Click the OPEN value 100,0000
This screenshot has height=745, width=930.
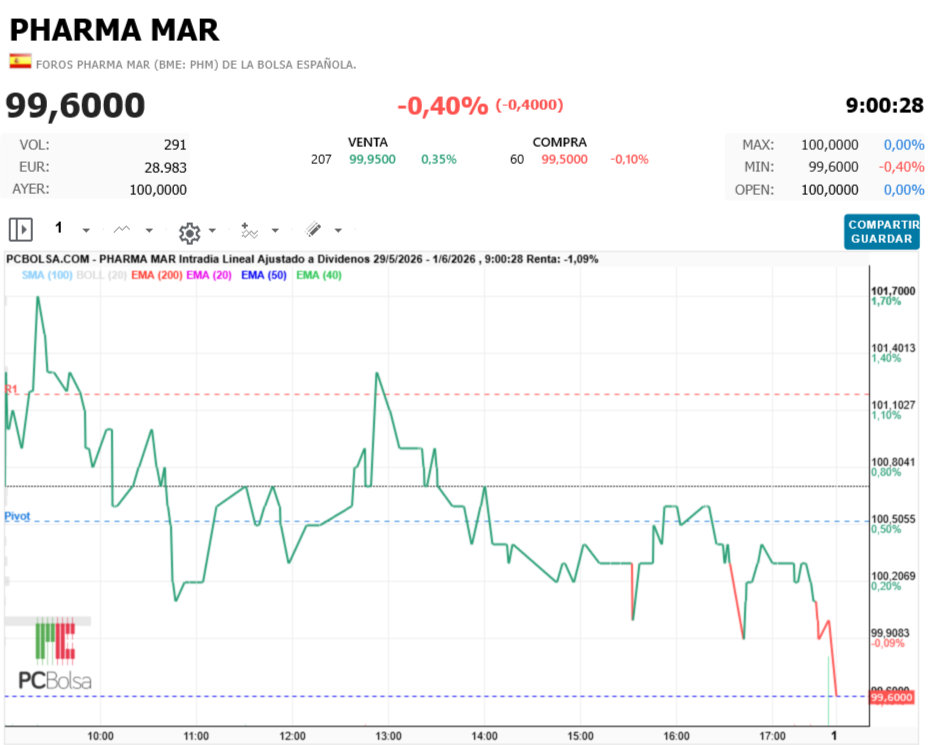[830, 190]
